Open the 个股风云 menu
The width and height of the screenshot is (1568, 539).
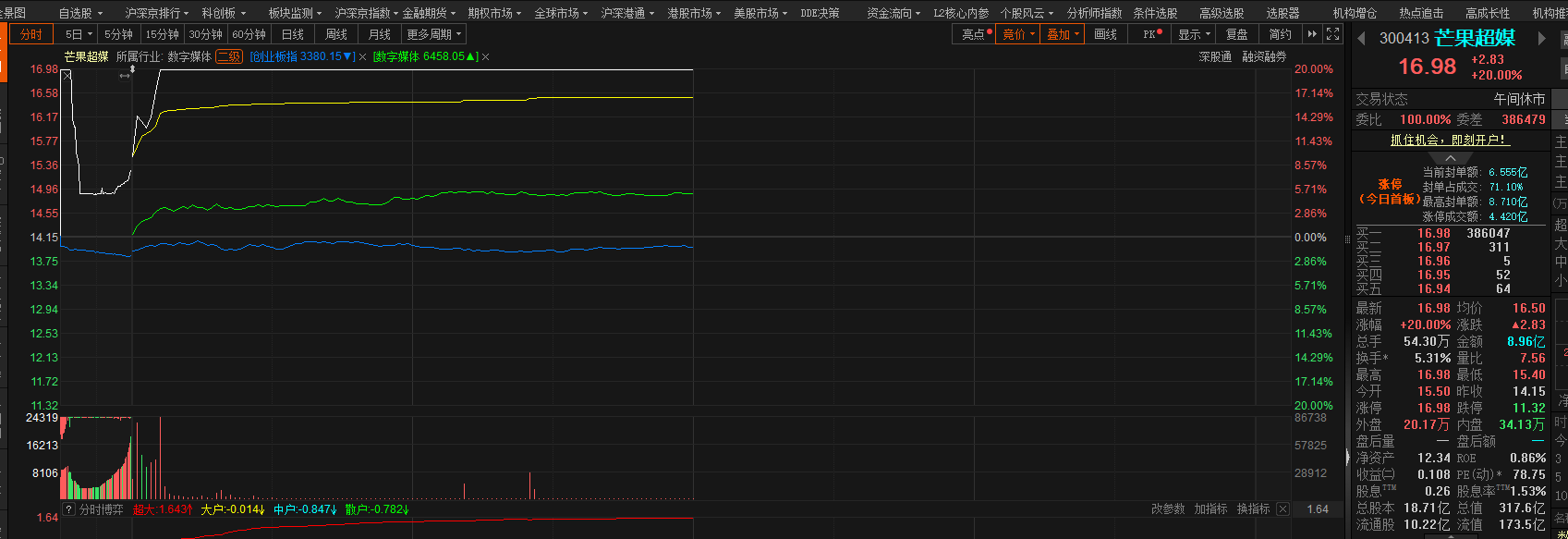click(x=1027, y=13)
